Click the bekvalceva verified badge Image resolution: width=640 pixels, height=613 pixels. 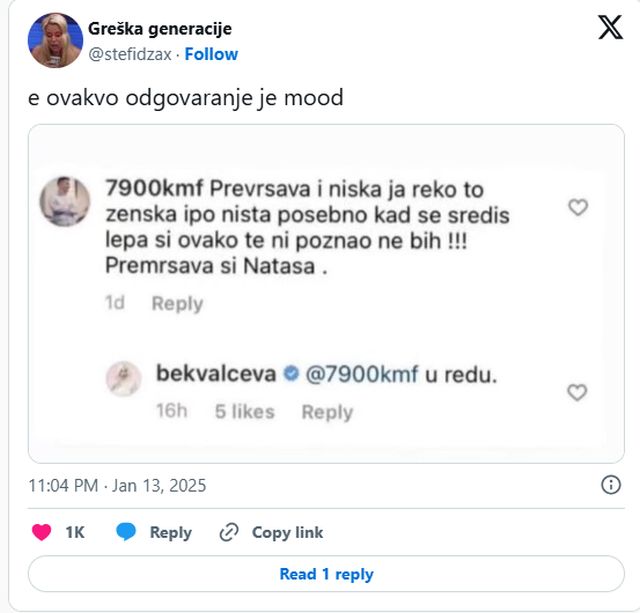[291, 375]
